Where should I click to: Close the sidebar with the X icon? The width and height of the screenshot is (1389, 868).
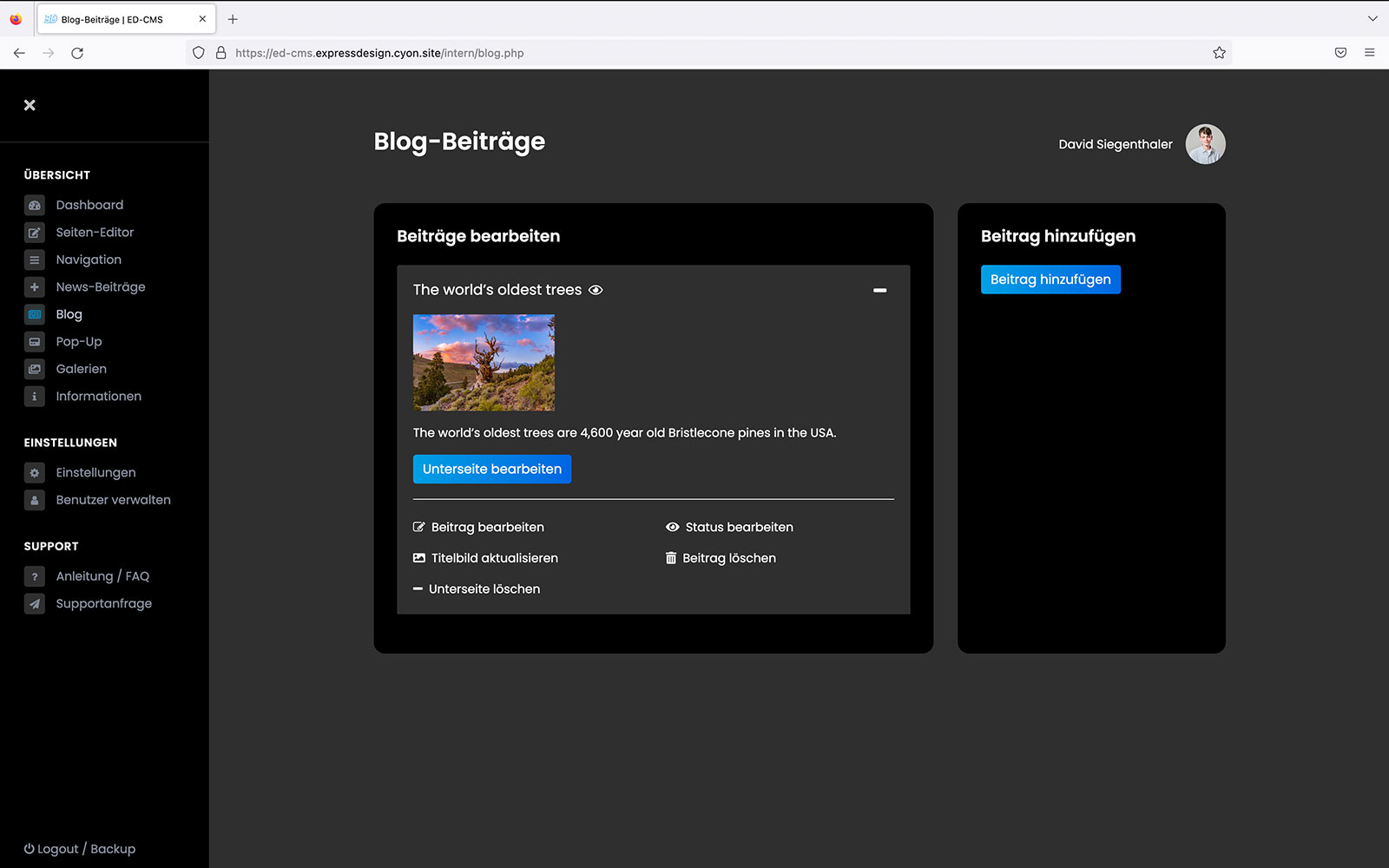(x=30, y=105)
